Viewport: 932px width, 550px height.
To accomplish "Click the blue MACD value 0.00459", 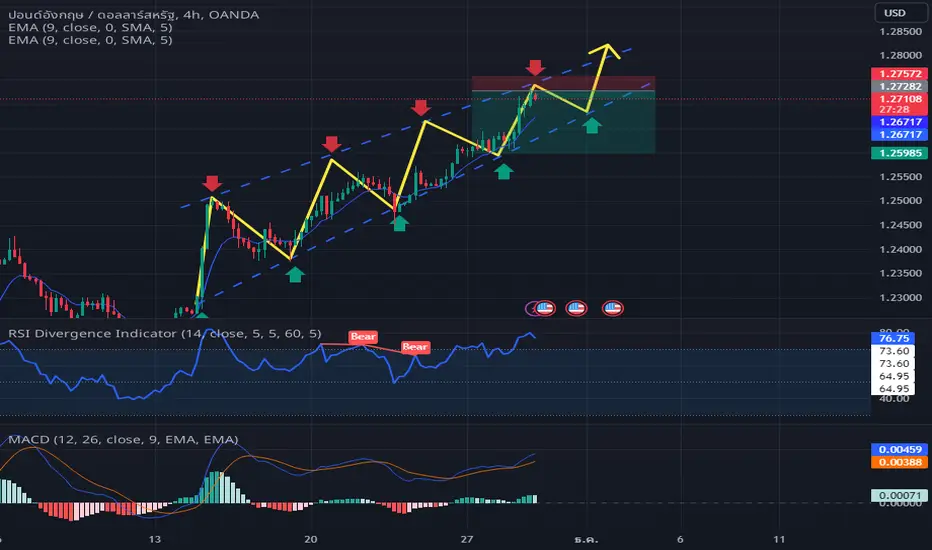I will point(899,449).
